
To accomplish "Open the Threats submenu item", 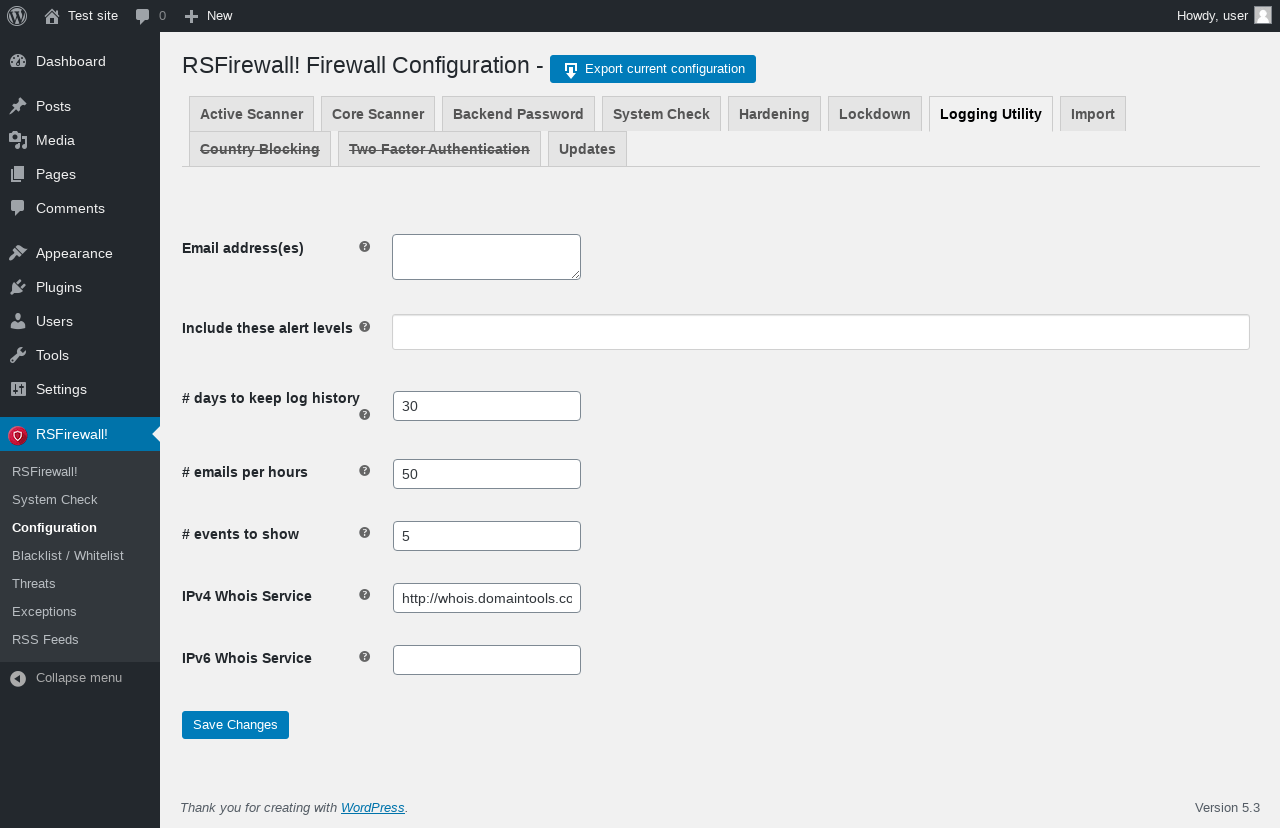I will [x=34, y=583].
